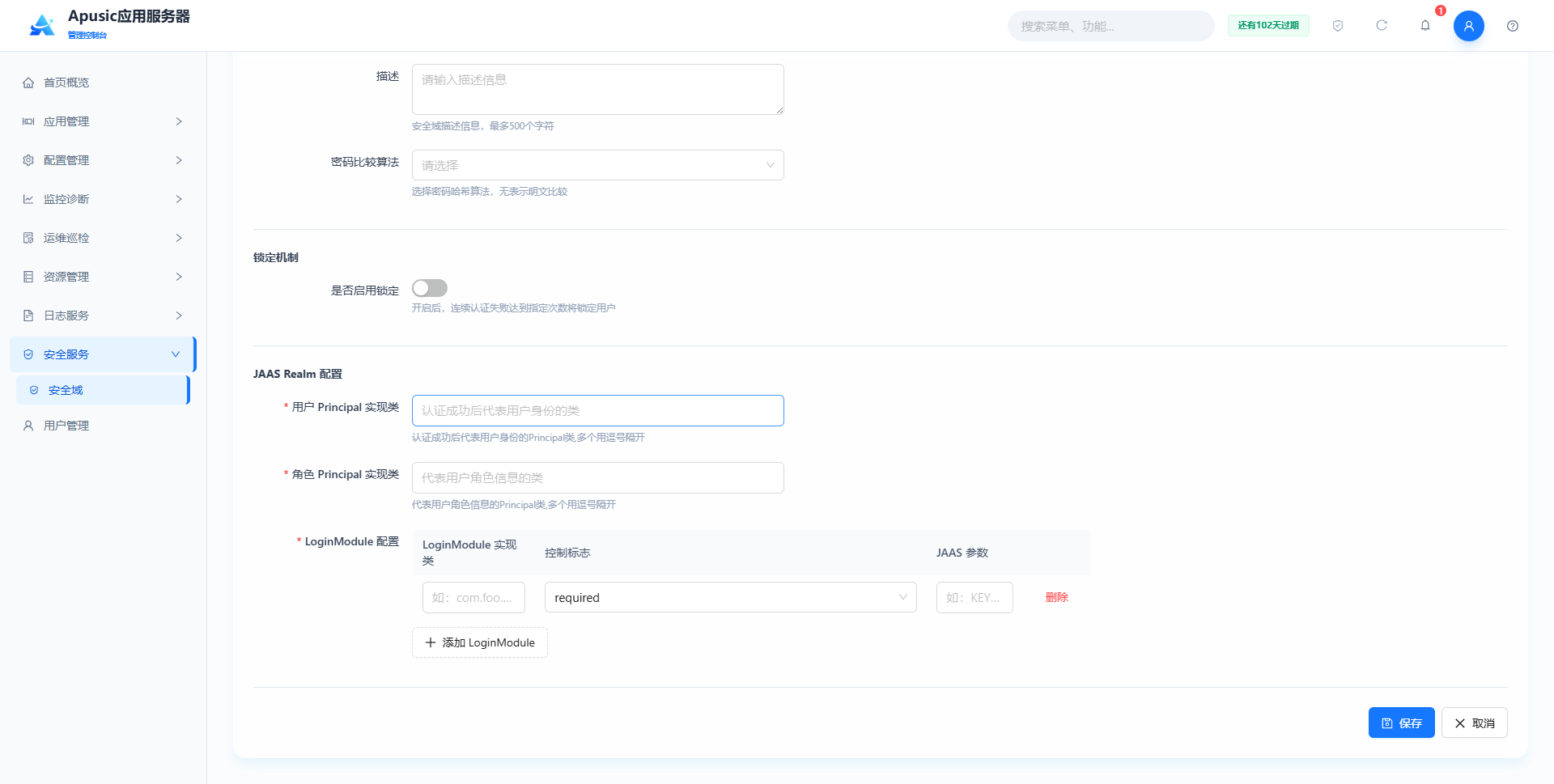Click the home icon beside 首页概览
Screen dimensions: 1554x784
pyautogui.click(x=28, y=83)
